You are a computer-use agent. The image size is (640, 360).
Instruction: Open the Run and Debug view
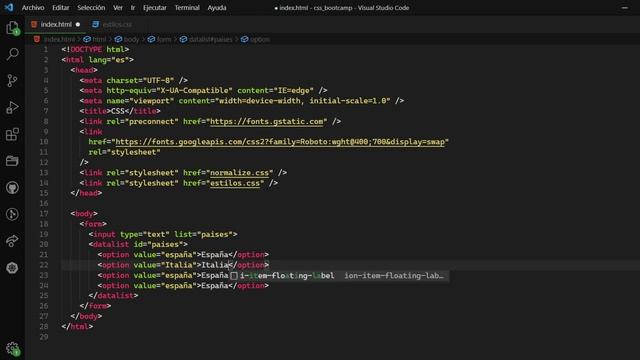[12, 107]
